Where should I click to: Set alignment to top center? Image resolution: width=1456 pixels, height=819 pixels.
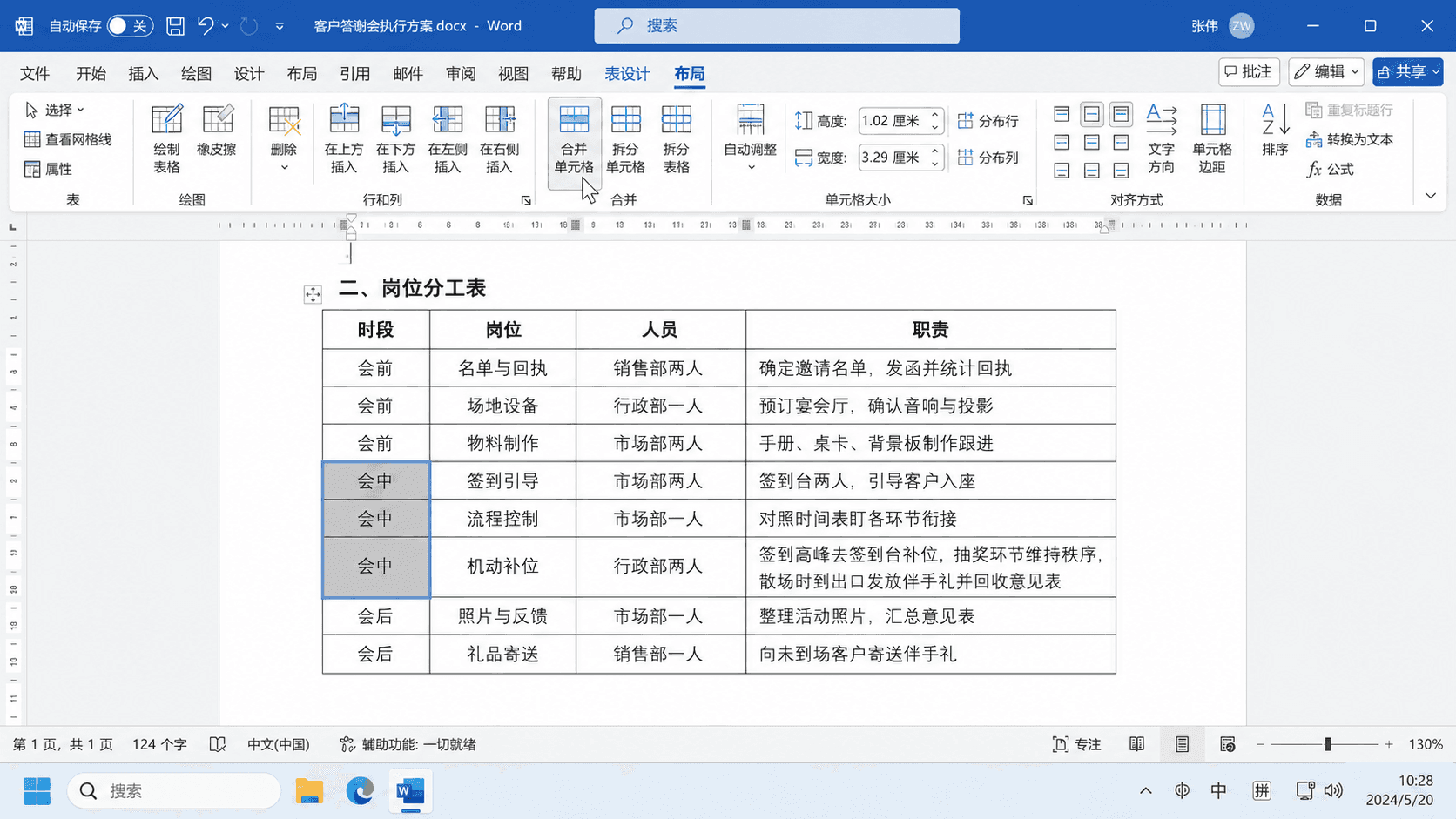tap(1091, 114)
